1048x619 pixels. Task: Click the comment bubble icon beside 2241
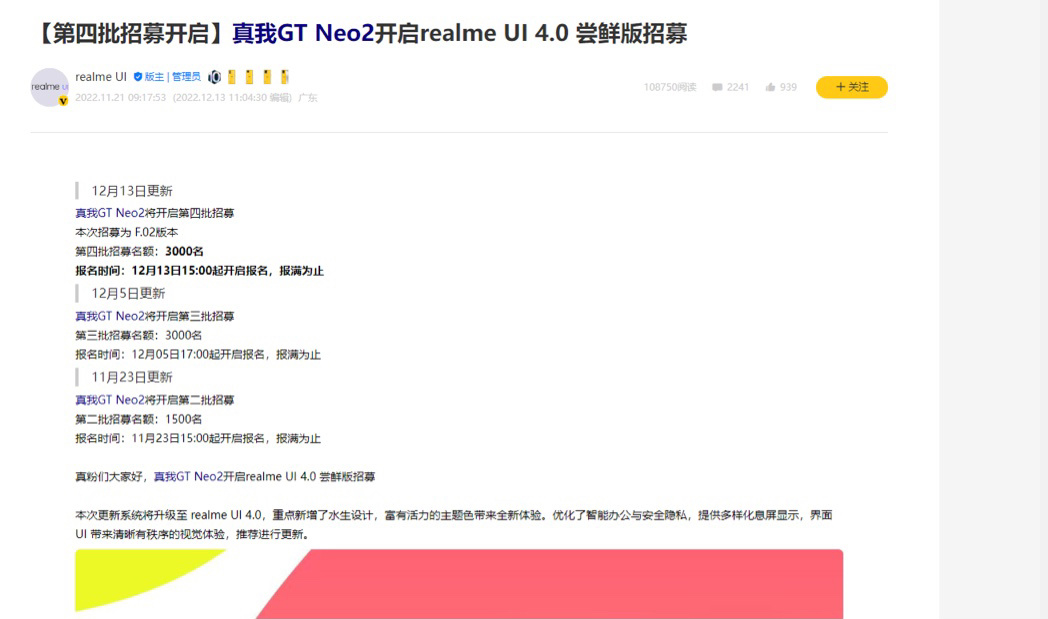(717, 88)
